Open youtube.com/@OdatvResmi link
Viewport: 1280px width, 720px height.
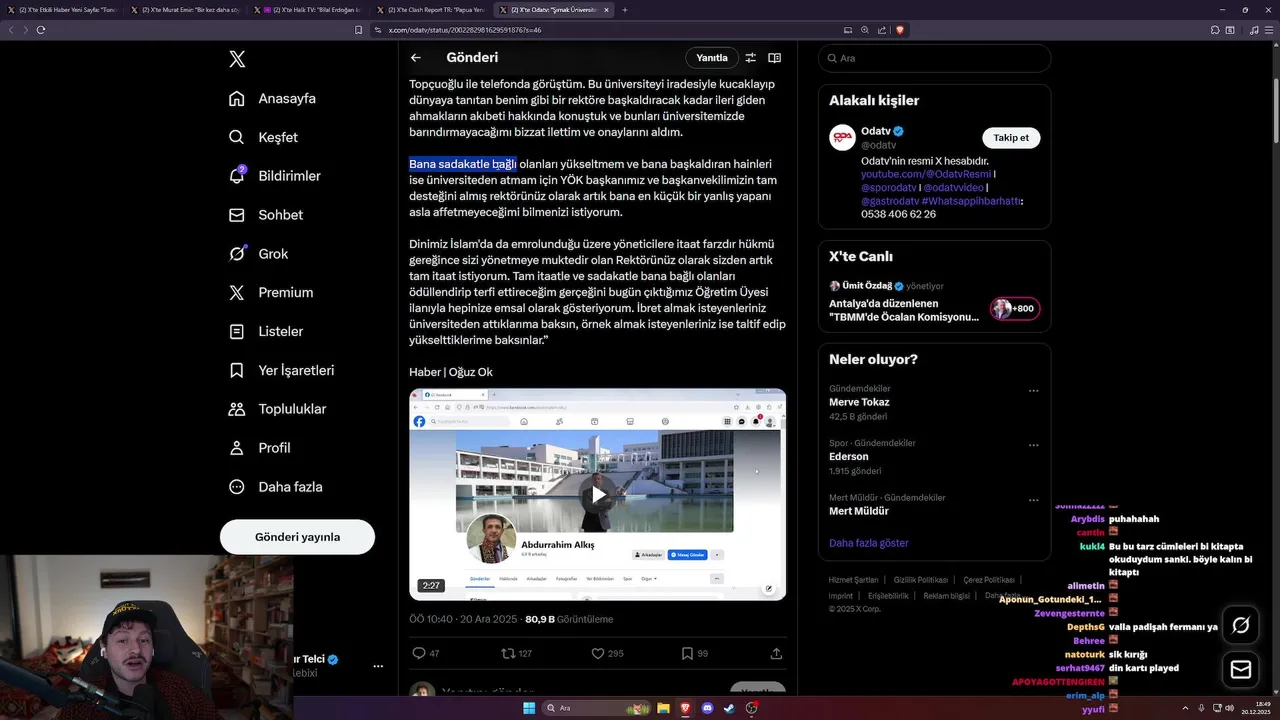coord(926,174)
